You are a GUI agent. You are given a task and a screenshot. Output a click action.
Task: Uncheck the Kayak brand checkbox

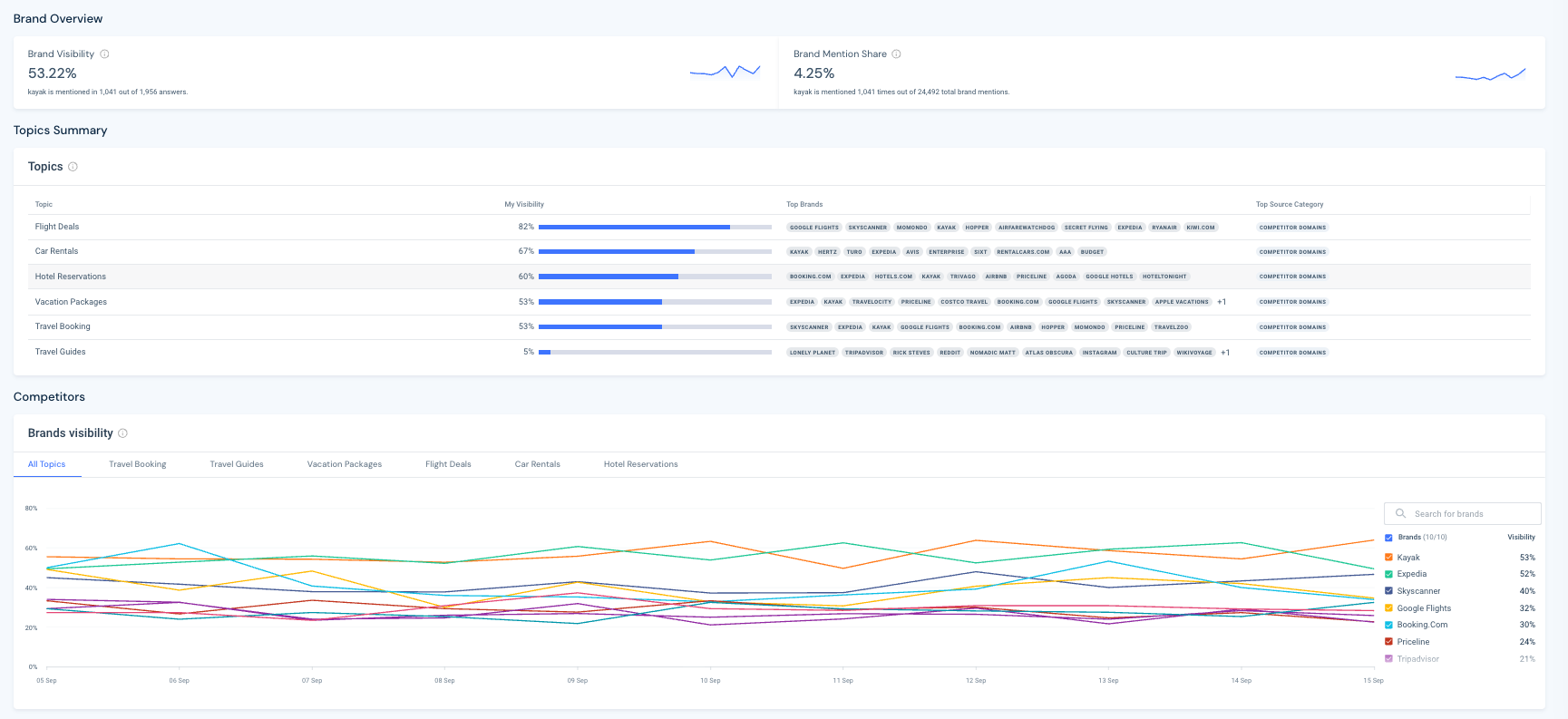pyautogui.click(x=1388, y=558)
